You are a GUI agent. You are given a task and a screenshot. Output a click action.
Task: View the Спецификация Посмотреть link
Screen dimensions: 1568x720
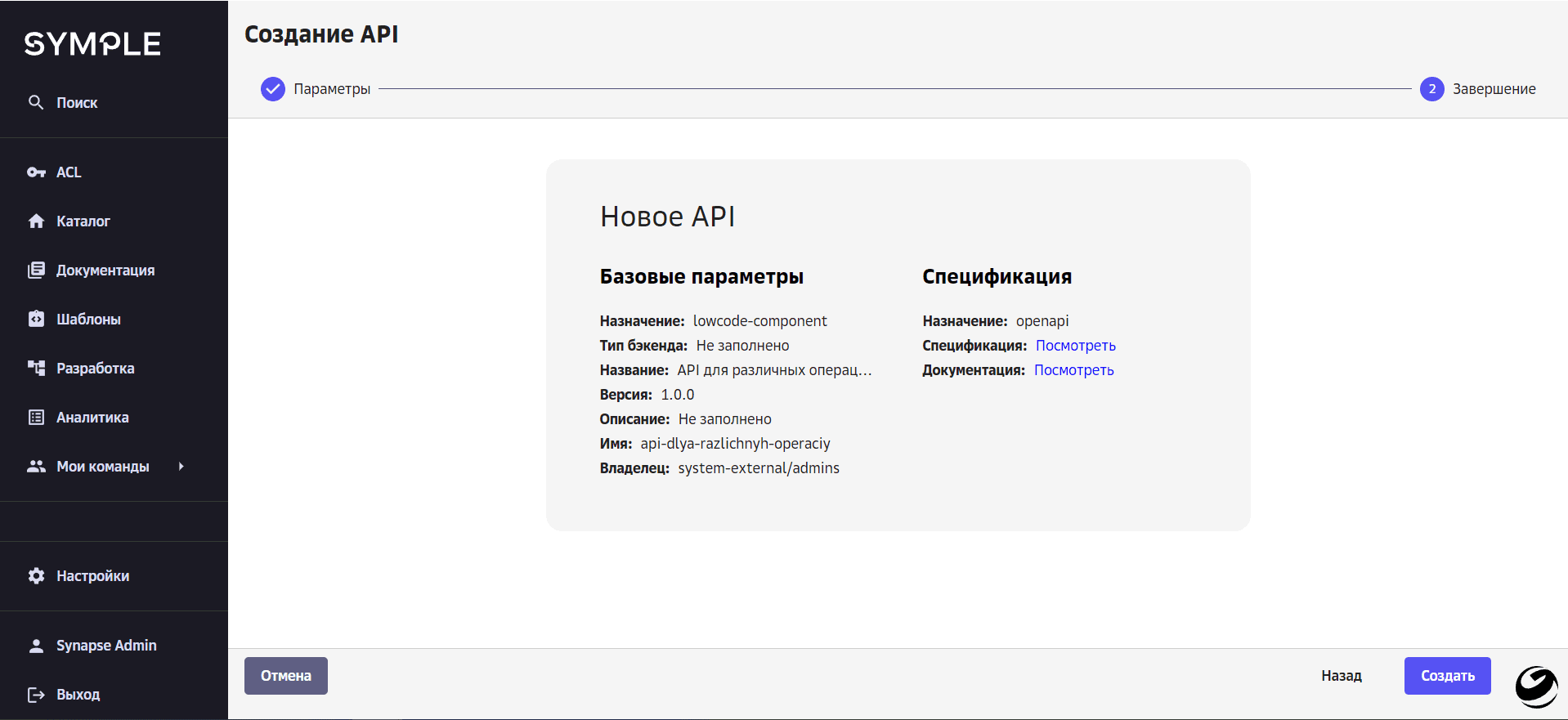1075,346
